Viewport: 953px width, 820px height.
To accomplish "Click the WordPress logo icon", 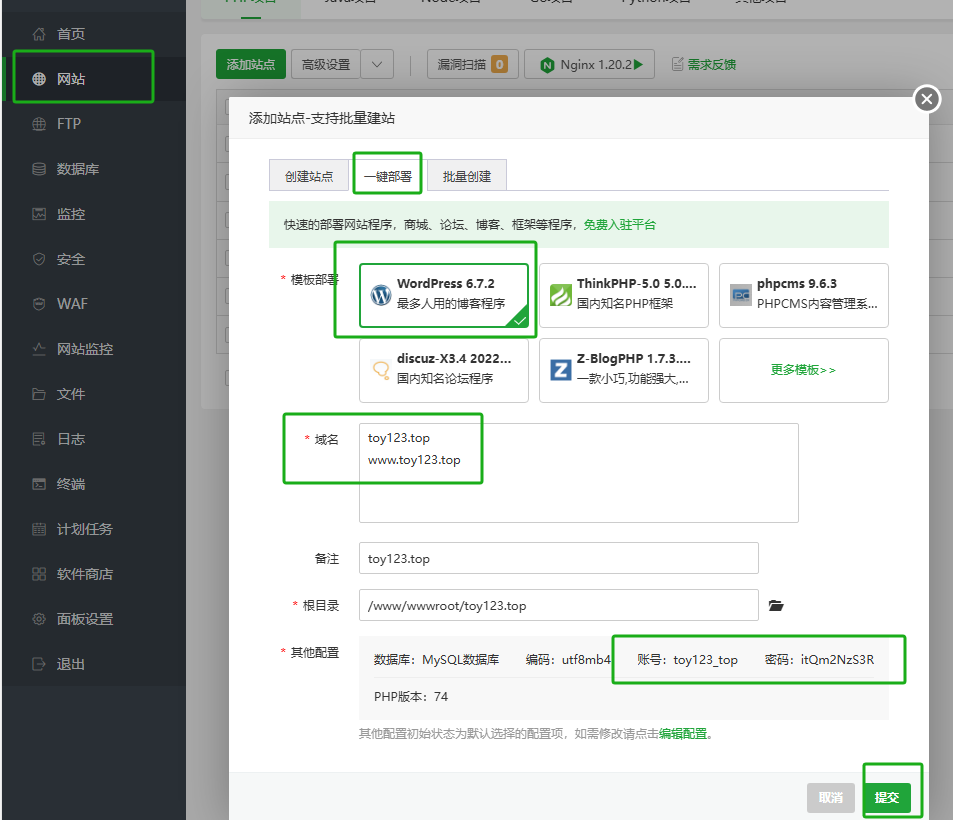I will coord(381,295).
